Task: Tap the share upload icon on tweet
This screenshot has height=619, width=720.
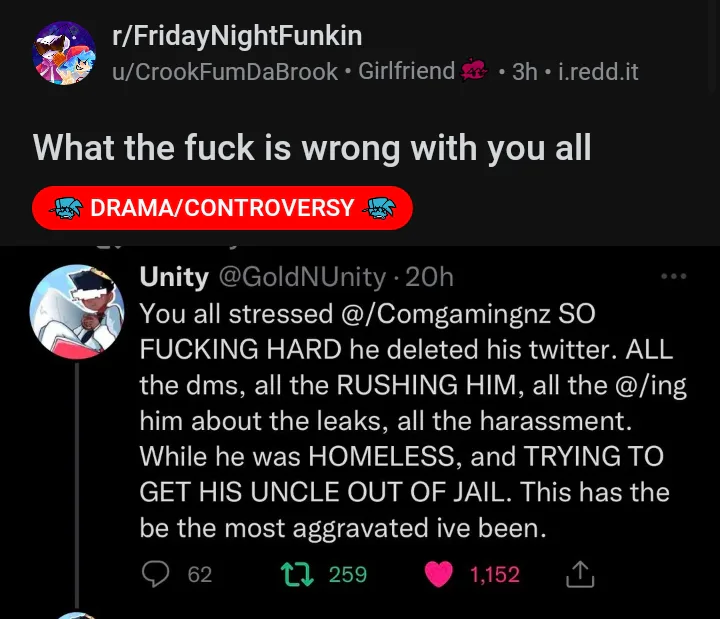Action: pyautogui.click(x=581, y=574)
